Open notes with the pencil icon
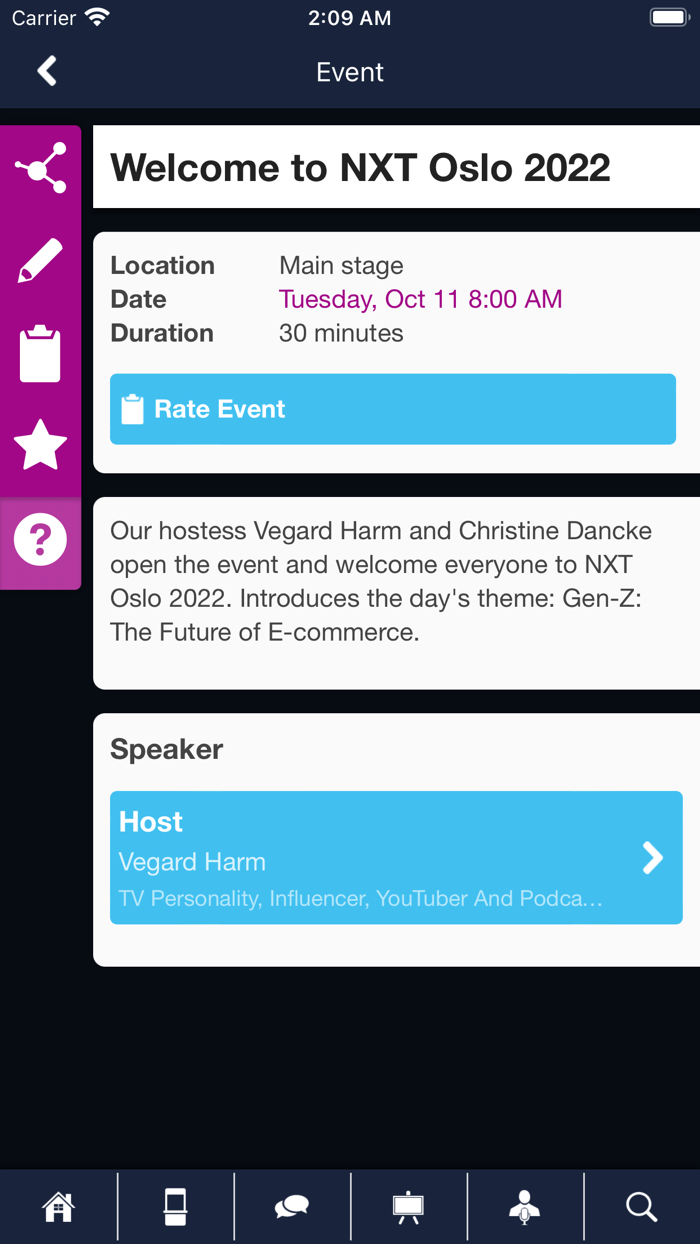This screenshot has height=1244, width=700. click(40, 261)
